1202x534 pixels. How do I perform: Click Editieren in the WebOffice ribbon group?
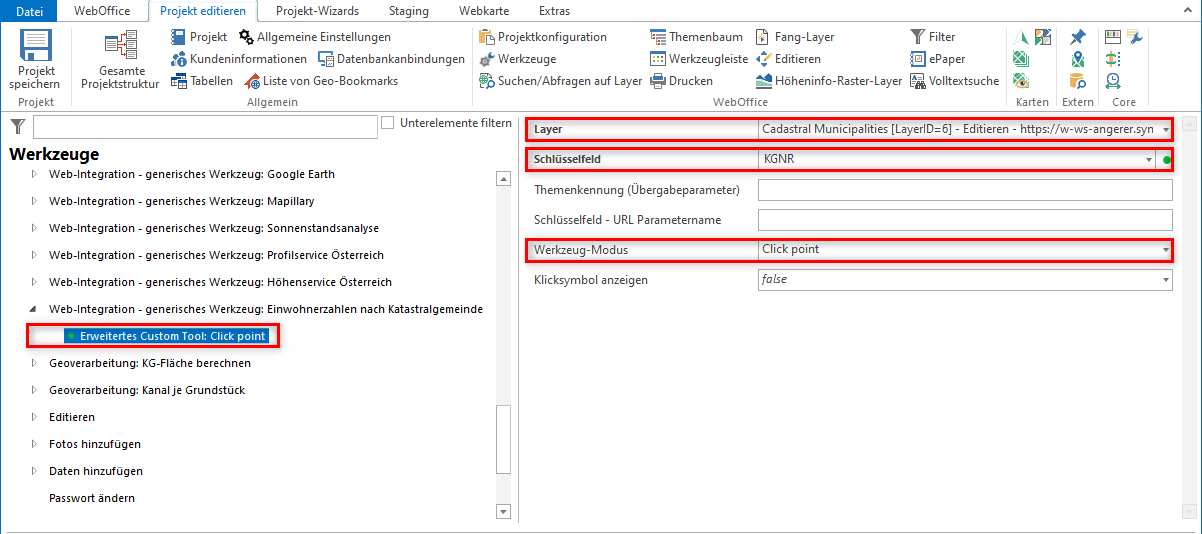[789, 59]
